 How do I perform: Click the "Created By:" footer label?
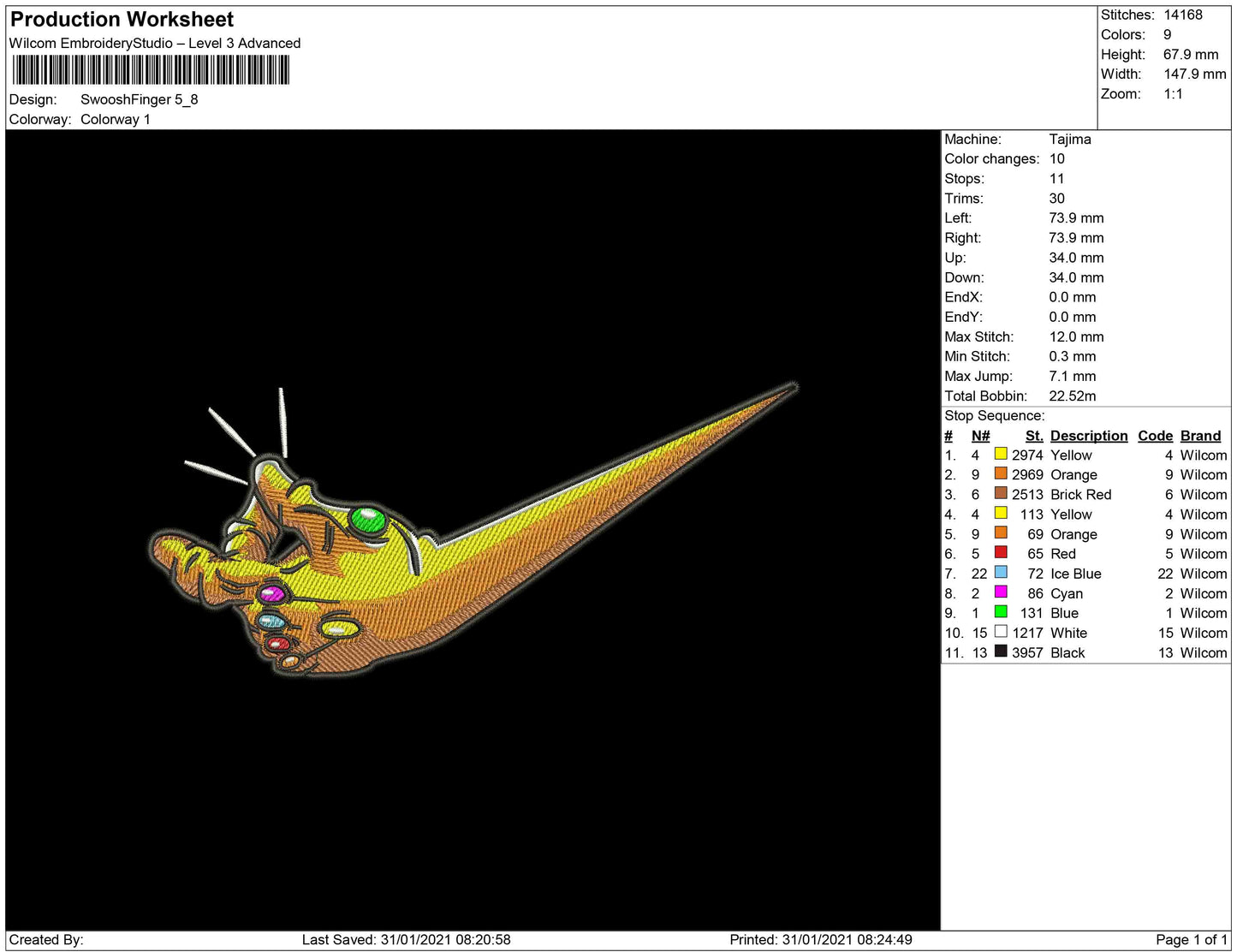pos(46,939)
